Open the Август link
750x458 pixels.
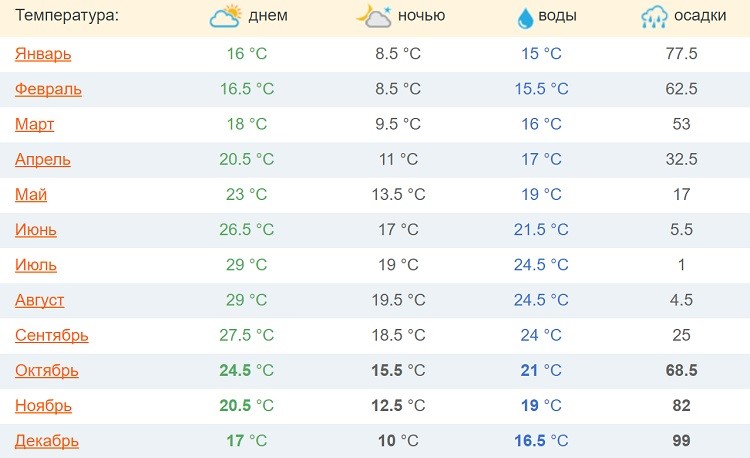click(40, 300)
